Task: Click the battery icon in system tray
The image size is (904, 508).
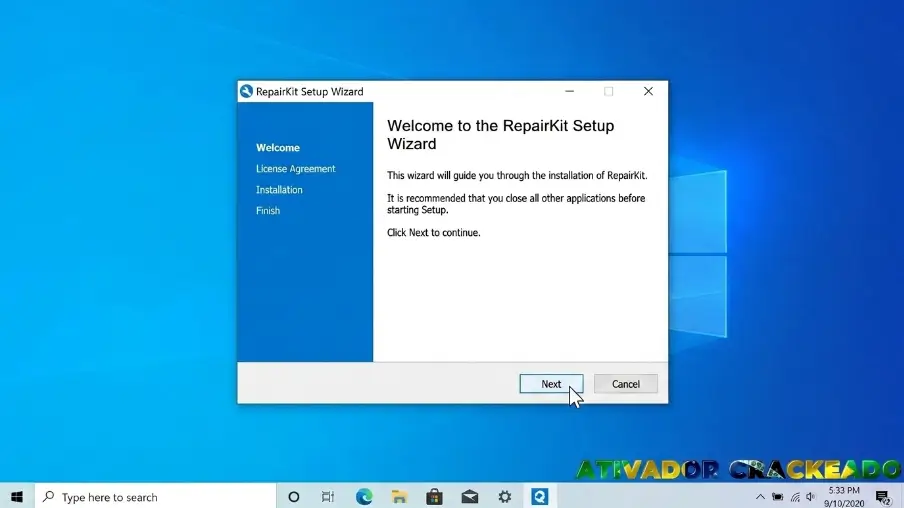Action: [778, 496]
